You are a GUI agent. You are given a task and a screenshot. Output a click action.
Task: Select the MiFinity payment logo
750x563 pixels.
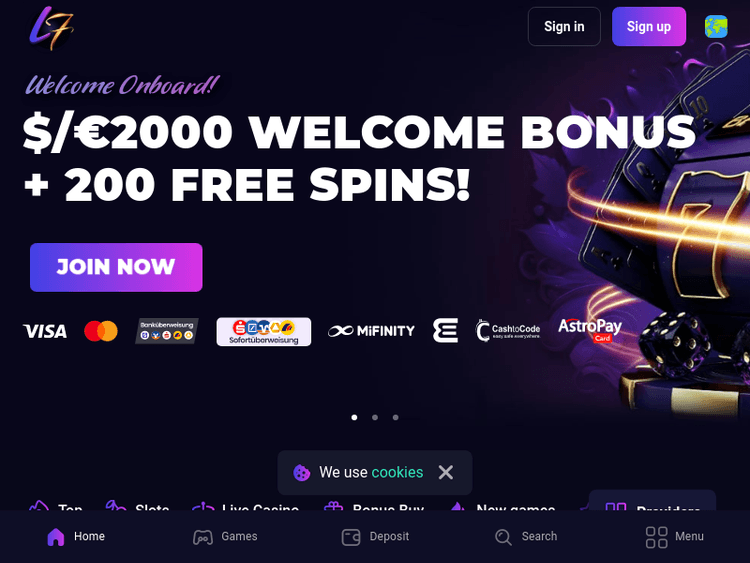[371, 331]
